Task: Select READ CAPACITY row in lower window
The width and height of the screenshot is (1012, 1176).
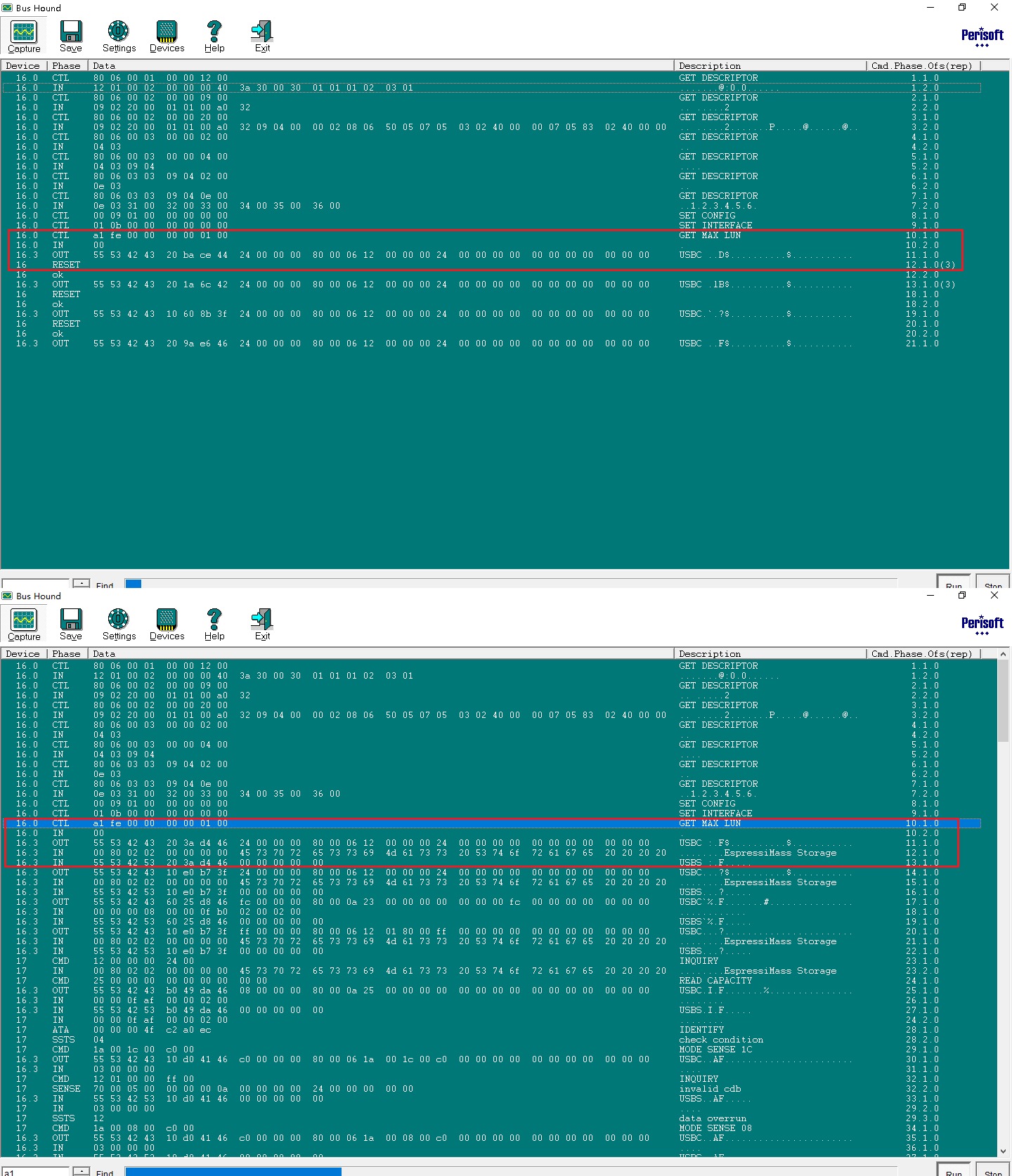Action: click(491, 981)
